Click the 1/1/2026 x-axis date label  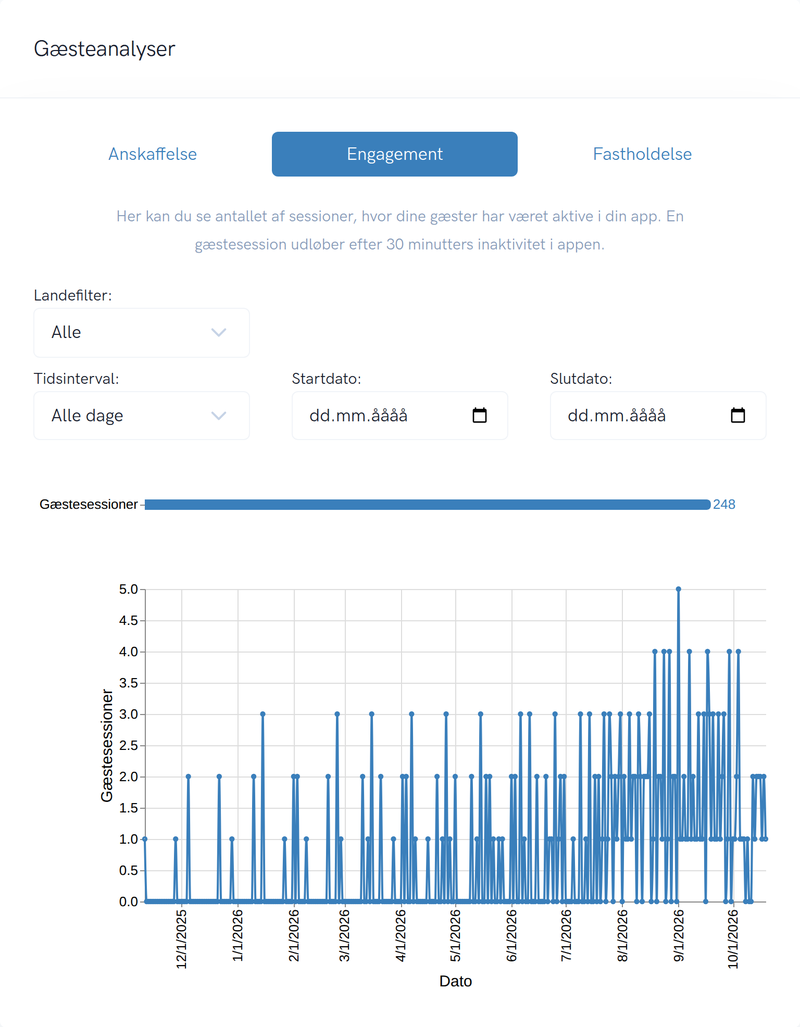[238, 935]
